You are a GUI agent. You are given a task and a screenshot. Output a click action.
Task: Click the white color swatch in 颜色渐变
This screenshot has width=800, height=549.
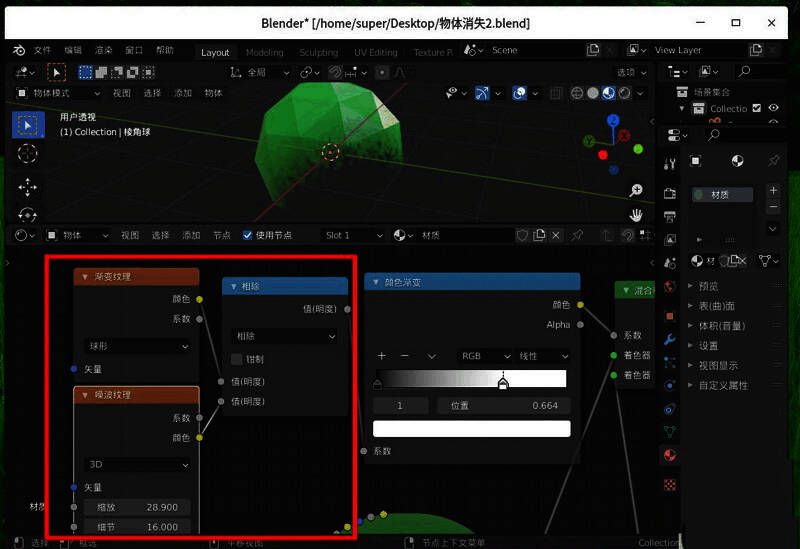tap(471, 429)
